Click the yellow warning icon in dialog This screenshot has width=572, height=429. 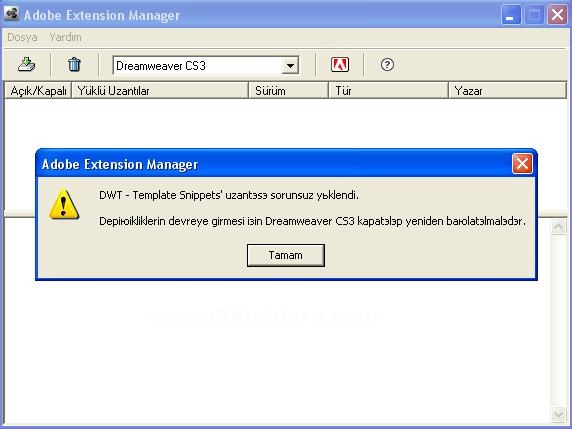tap(64, 204)
